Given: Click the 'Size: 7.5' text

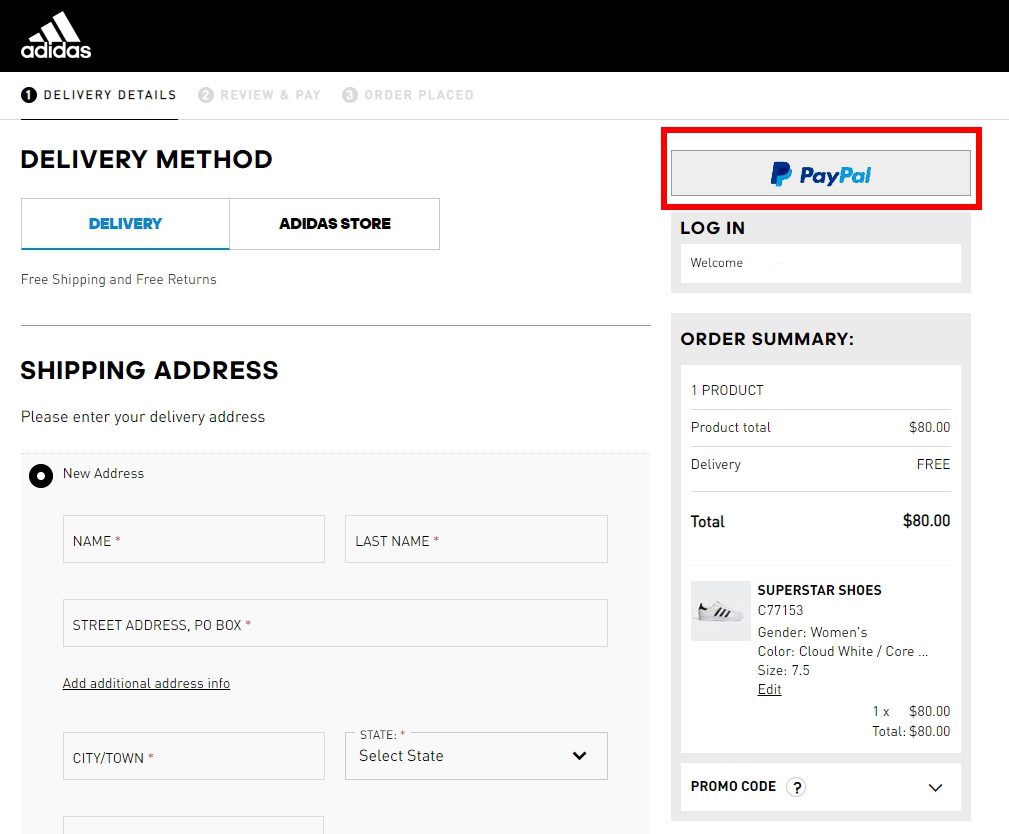Looking at the screenshot, I should point(783,670).
